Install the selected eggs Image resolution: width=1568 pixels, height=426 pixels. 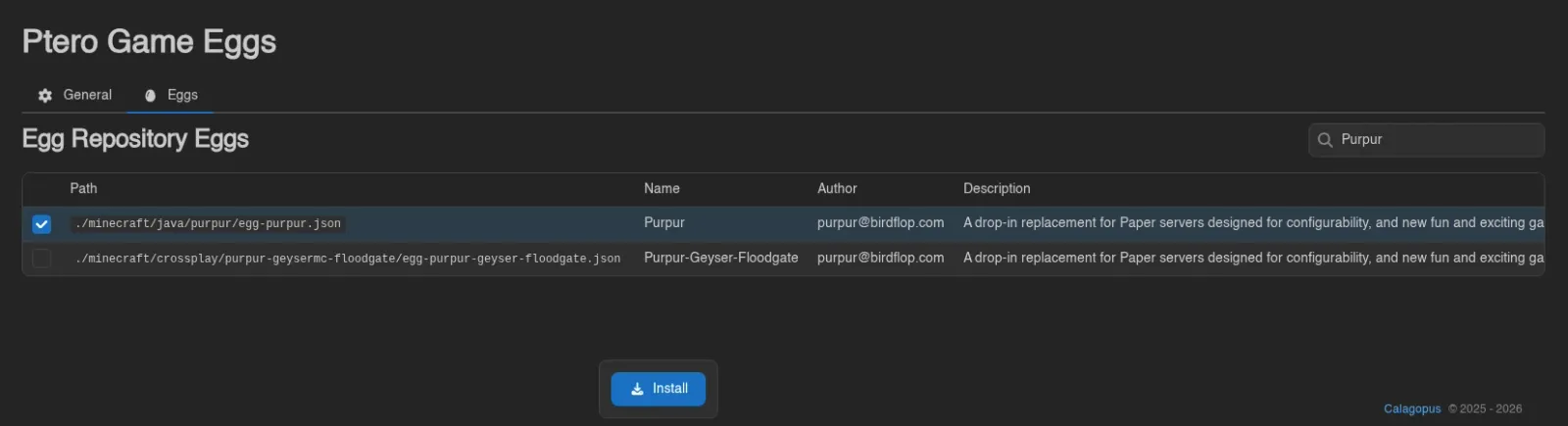(x=659, y=389)
